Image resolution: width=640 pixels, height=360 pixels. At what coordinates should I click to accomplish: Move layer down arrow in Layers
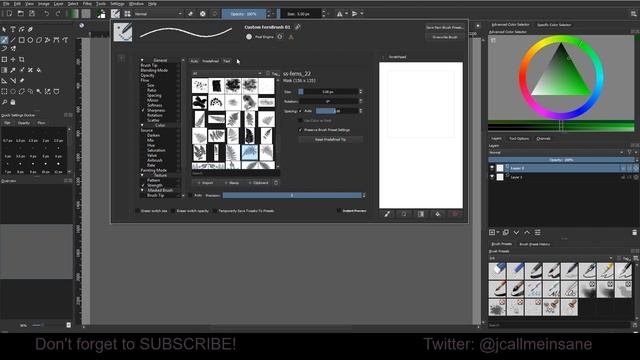click(x=516, y=232)
